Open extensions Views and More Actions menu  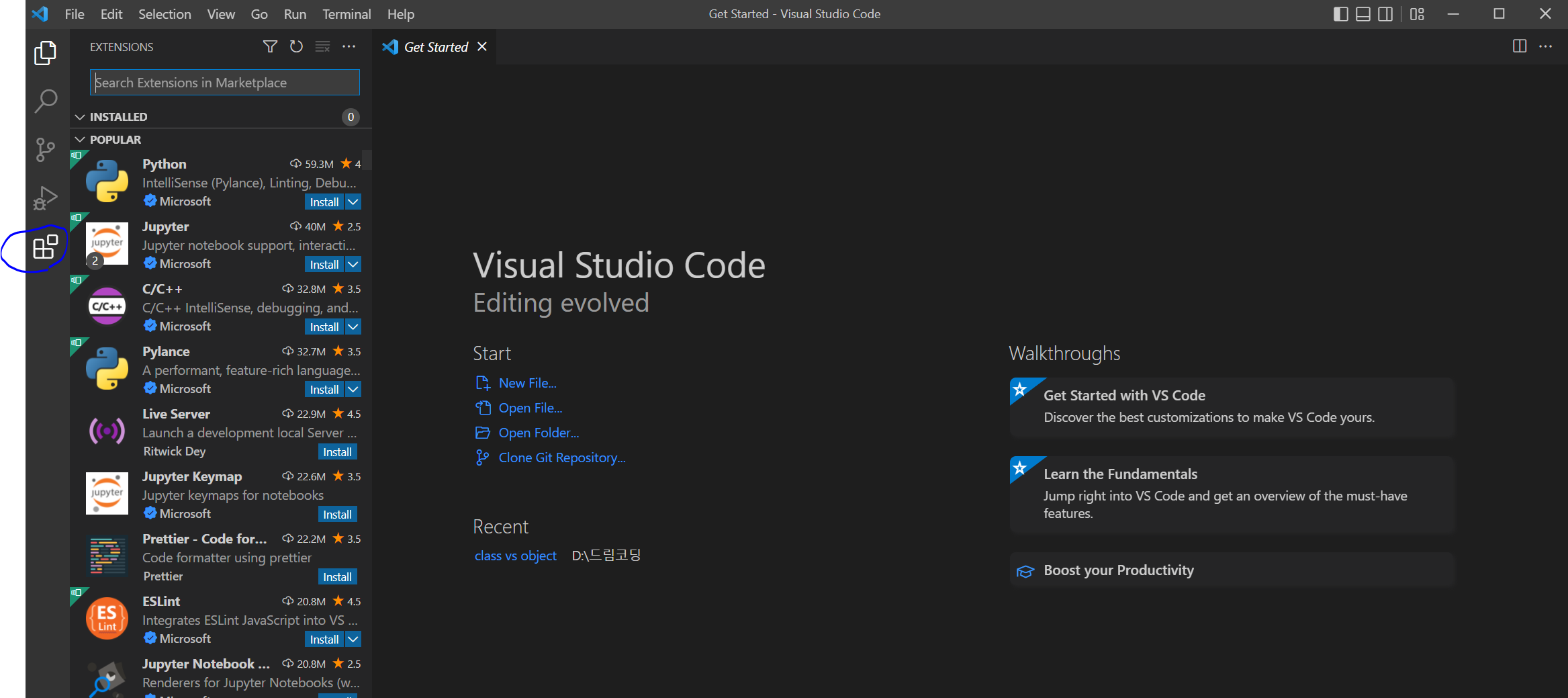click(x=349, y=46)
